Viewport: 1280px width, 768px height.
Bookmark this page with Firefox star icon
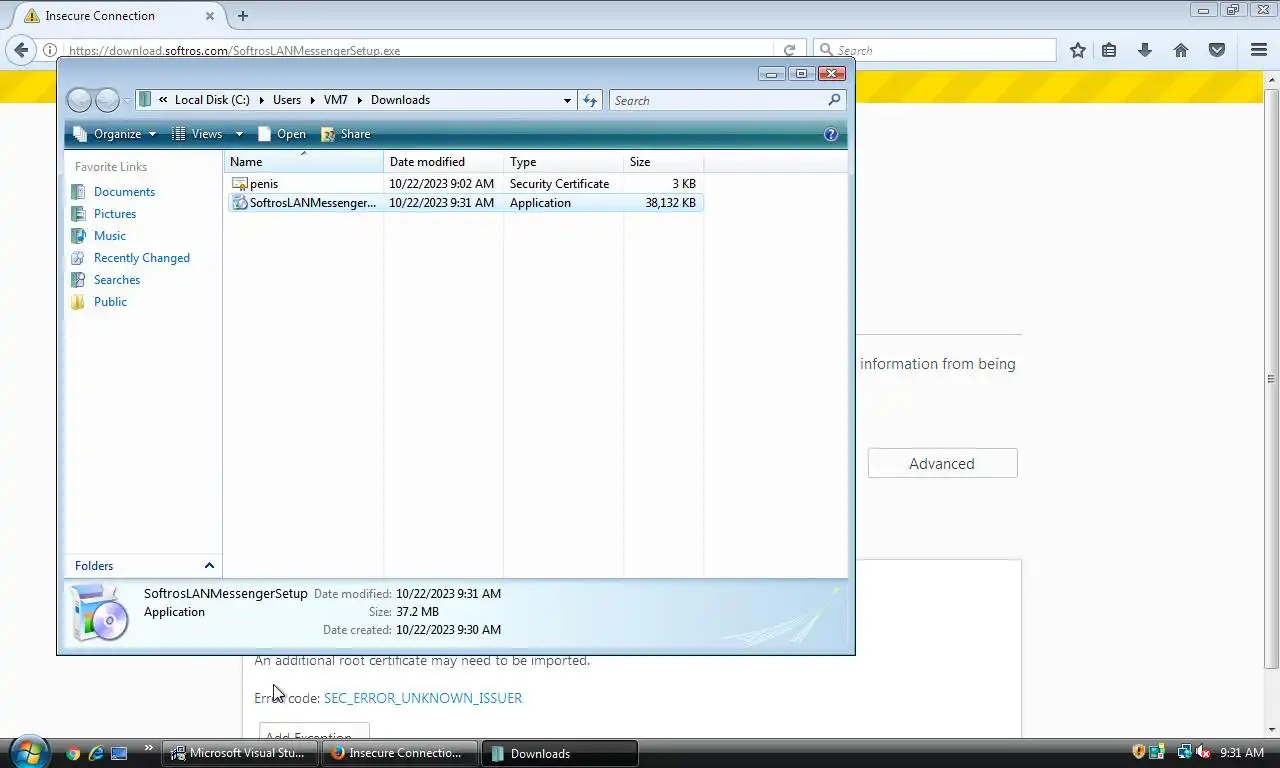pos(1077,50)
